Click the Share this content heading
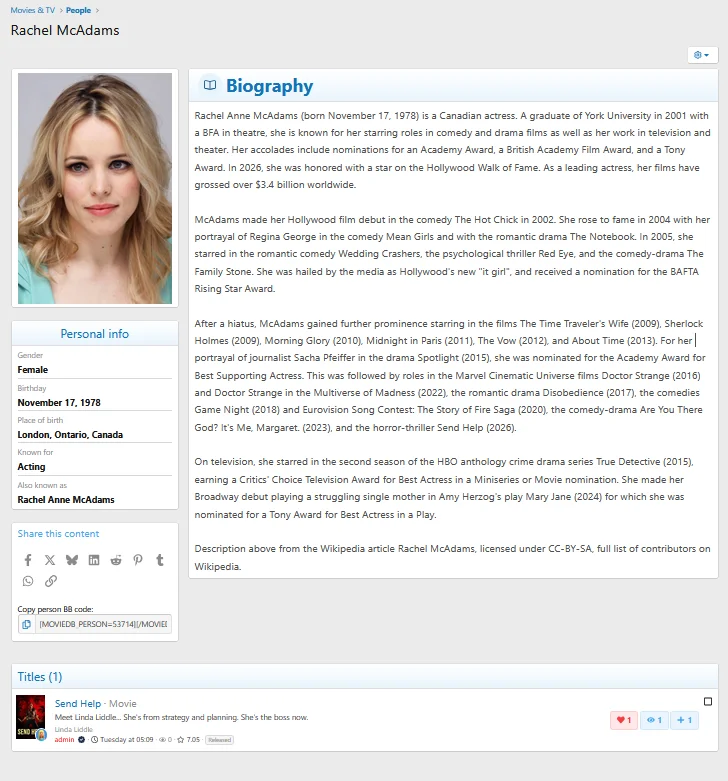Viewport: 728px width, 781px height. click(x=58, y=533)
